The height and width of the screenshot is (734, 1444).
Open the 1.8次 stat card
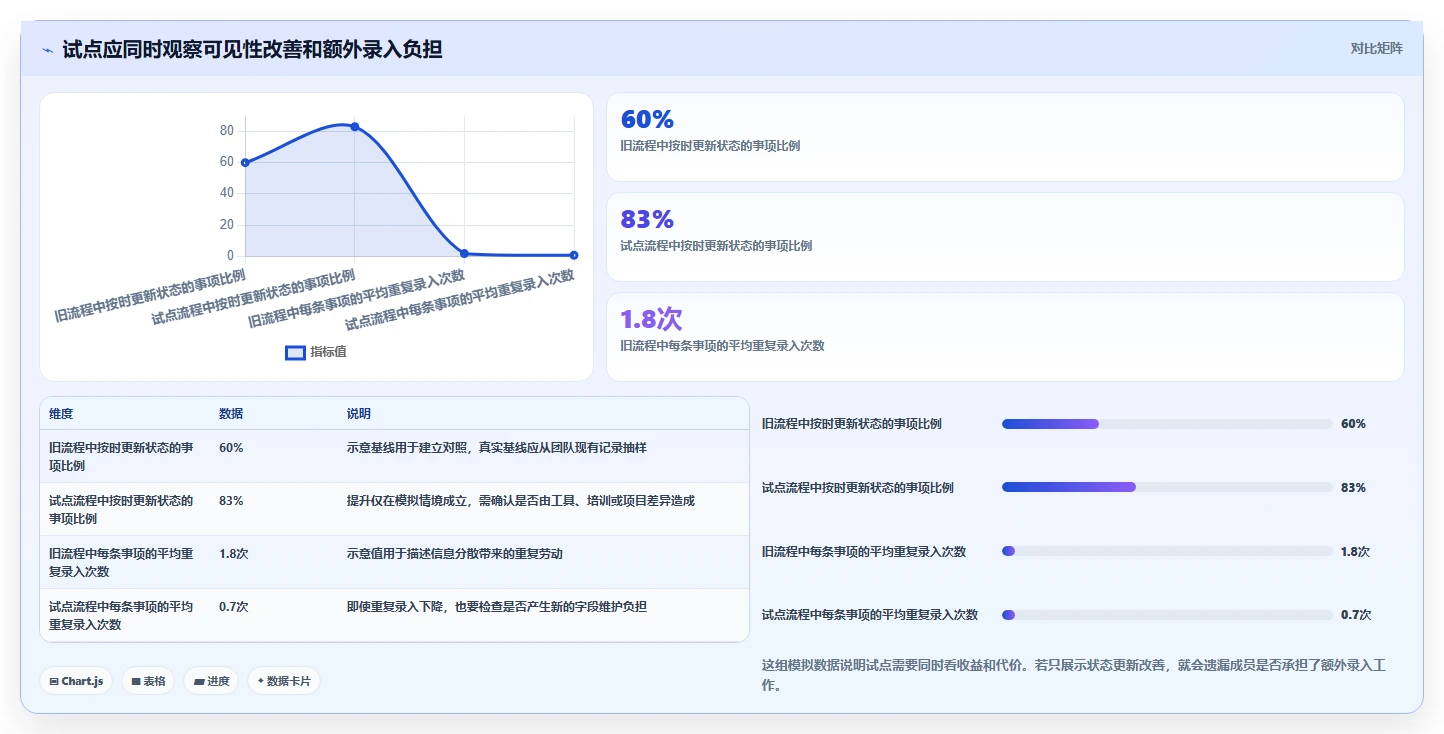pos(1005,337)
